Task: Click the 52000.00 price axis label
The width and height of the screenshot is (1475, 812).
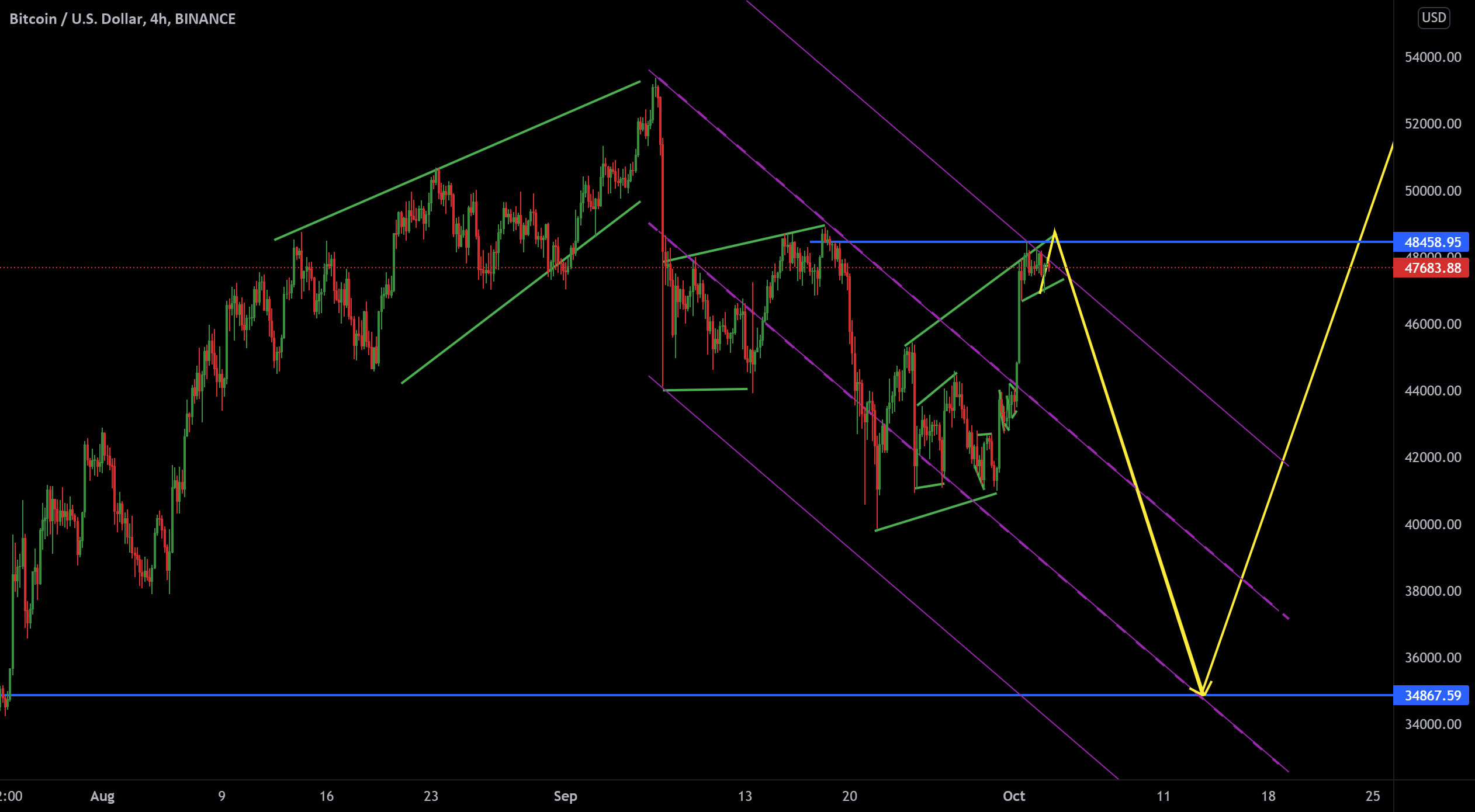Action: [1433, 124]
